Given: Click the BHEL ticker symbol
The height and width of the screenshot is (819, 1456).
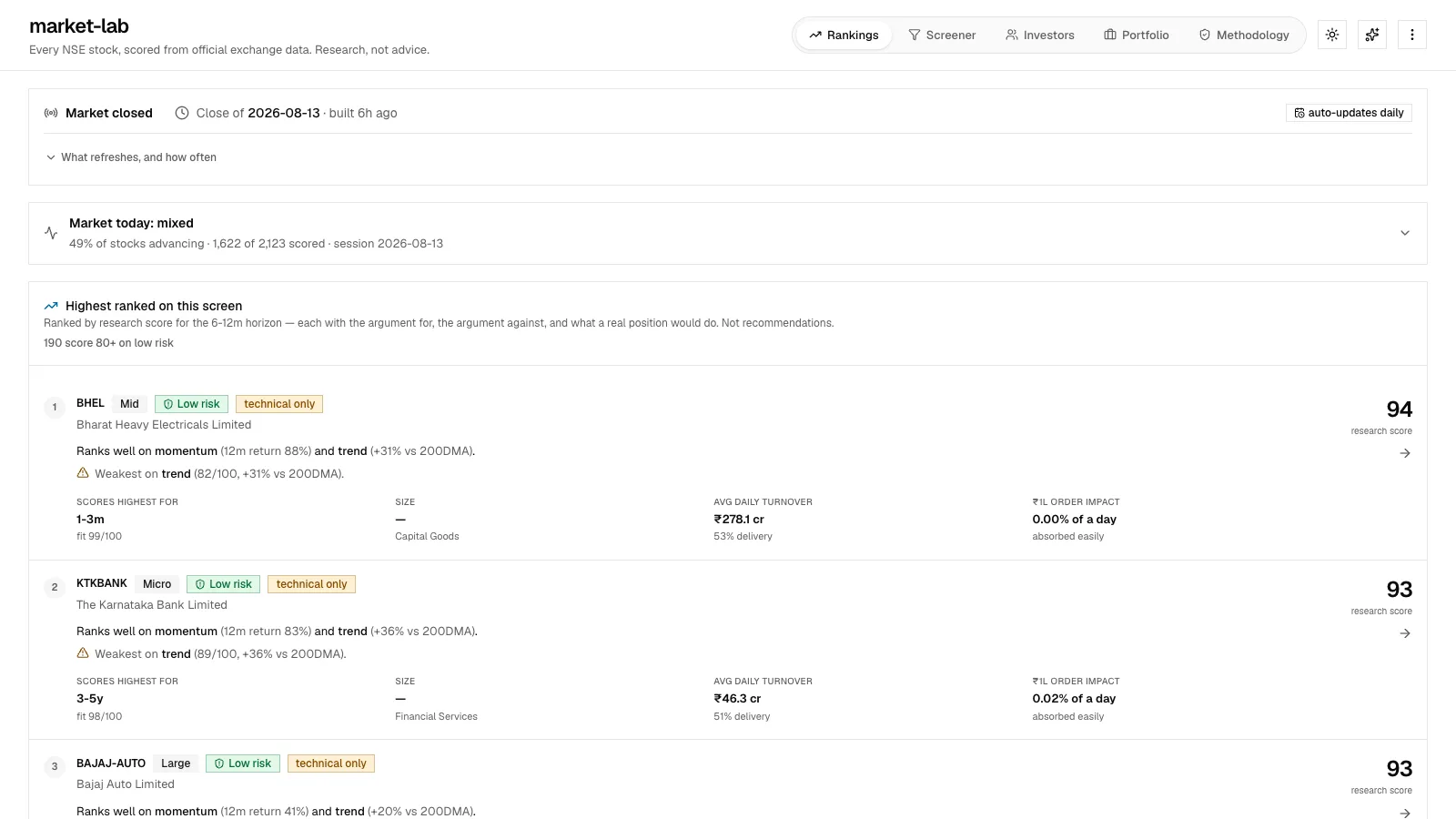Looking at the screenshot, I should click(x=90, y=403).
